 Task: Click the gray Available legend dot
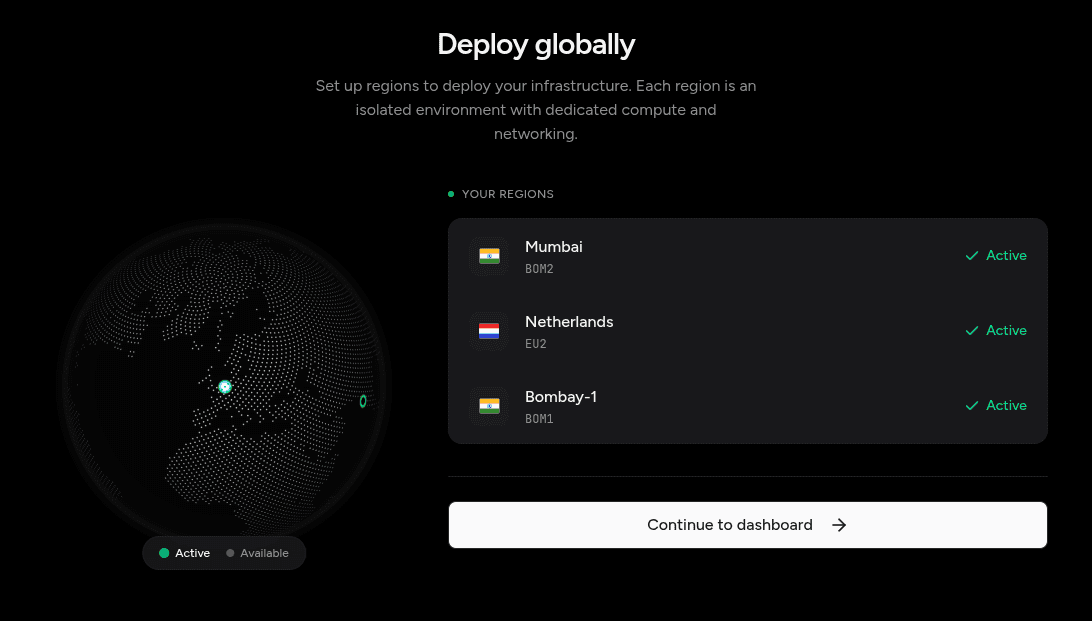click(230, 553)
